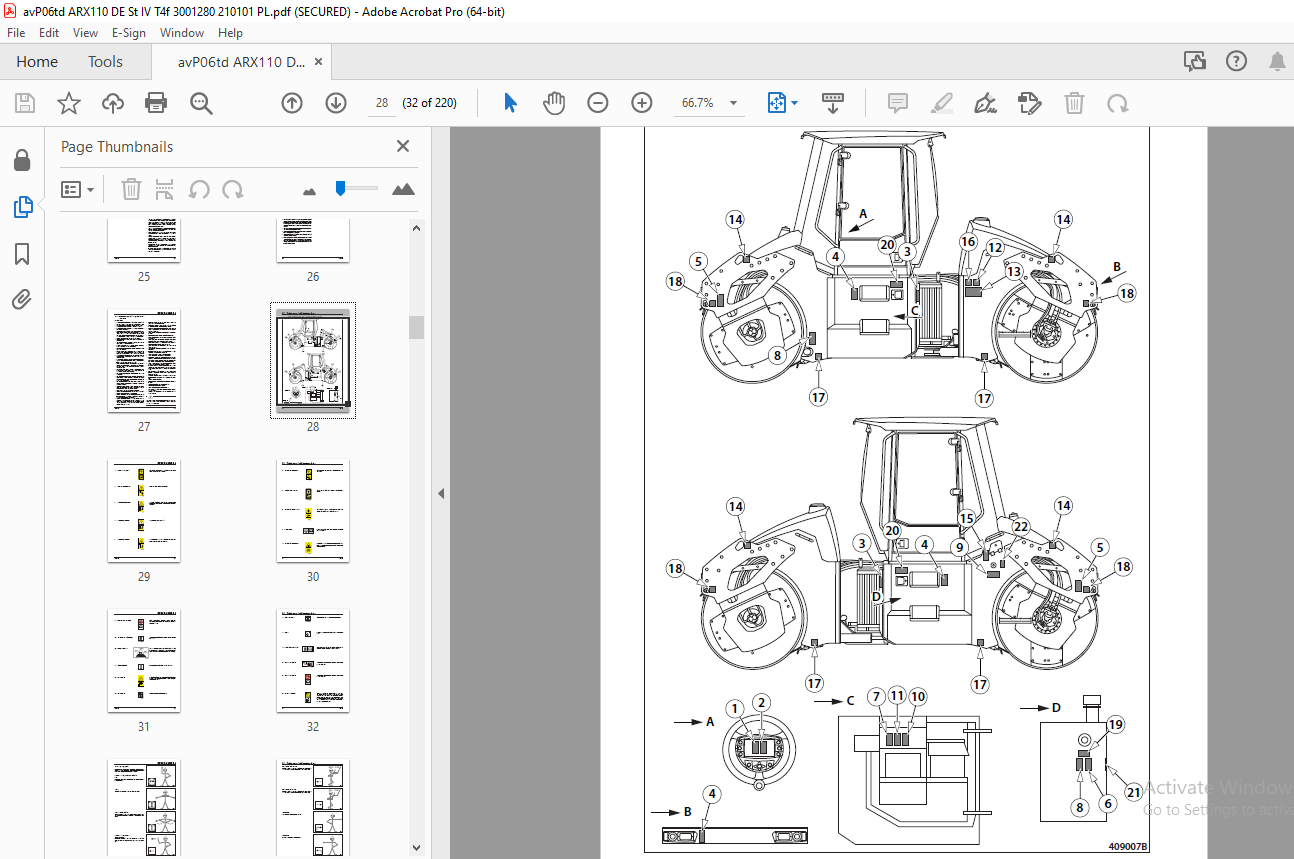Select page 29 thumbnail
This screenshot has width=1294, height=859.
pos(144,511)
